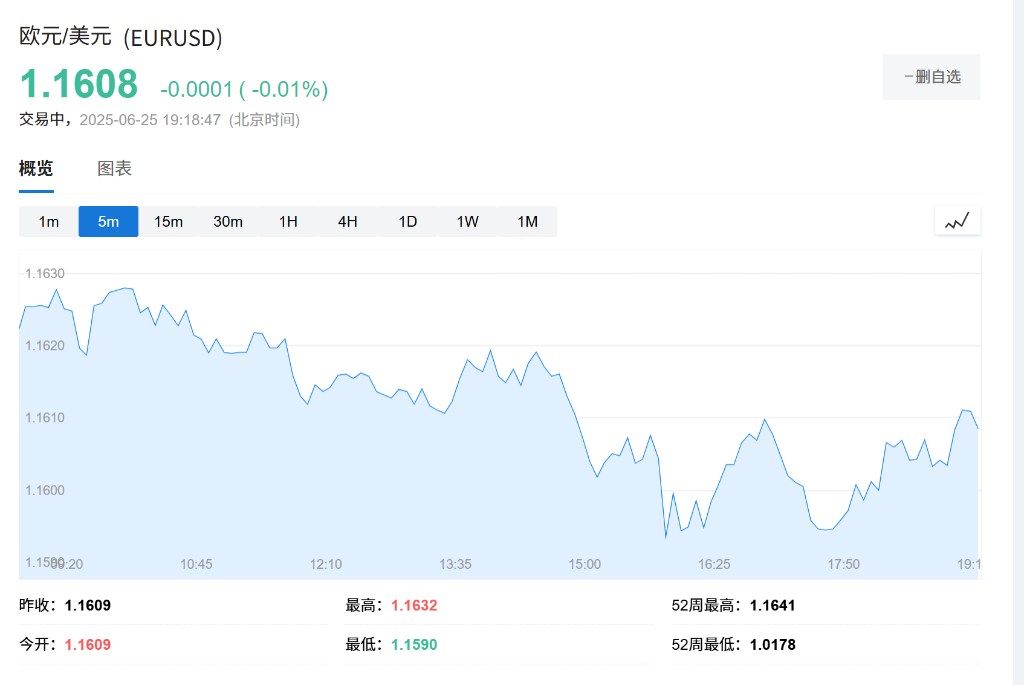The height and width of the screenshot is (685, 1024).
Task: Switch to the 概览 tab
Action: tap(36, 167)
